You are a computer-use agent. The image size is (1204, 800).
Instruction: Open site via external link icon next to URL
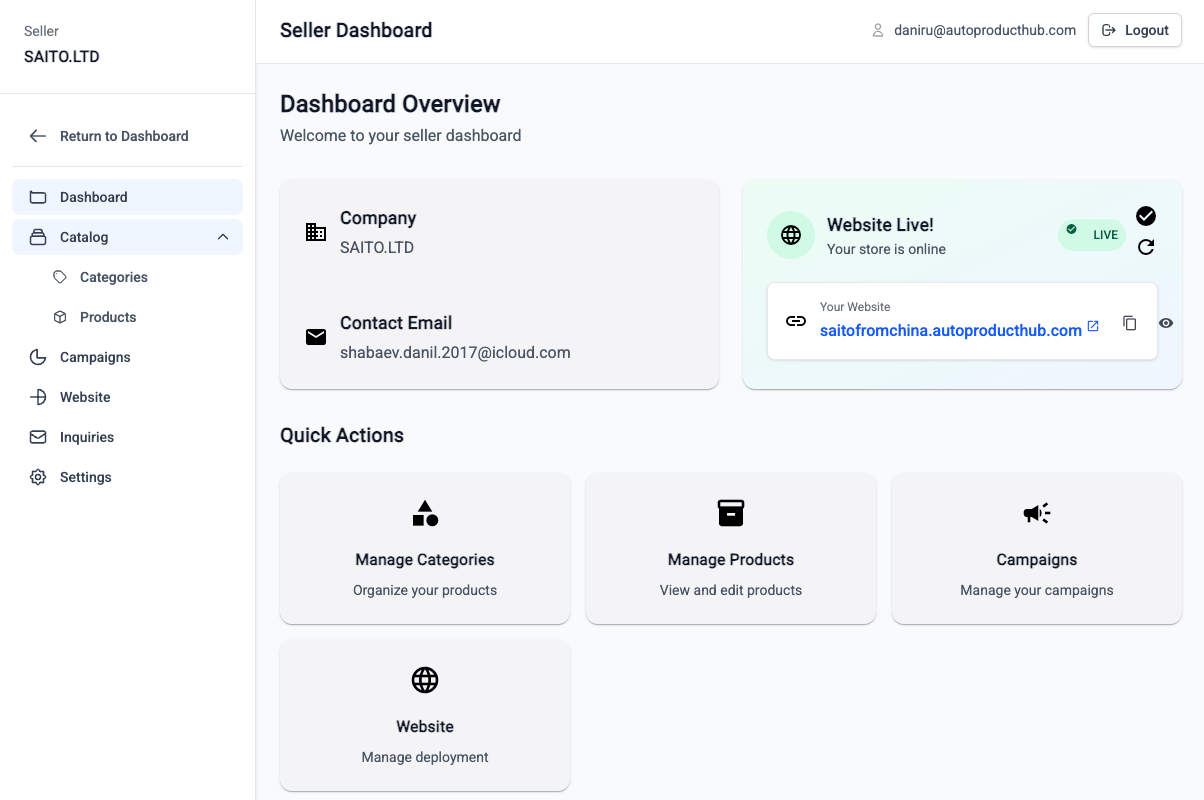click(1092, 325)
